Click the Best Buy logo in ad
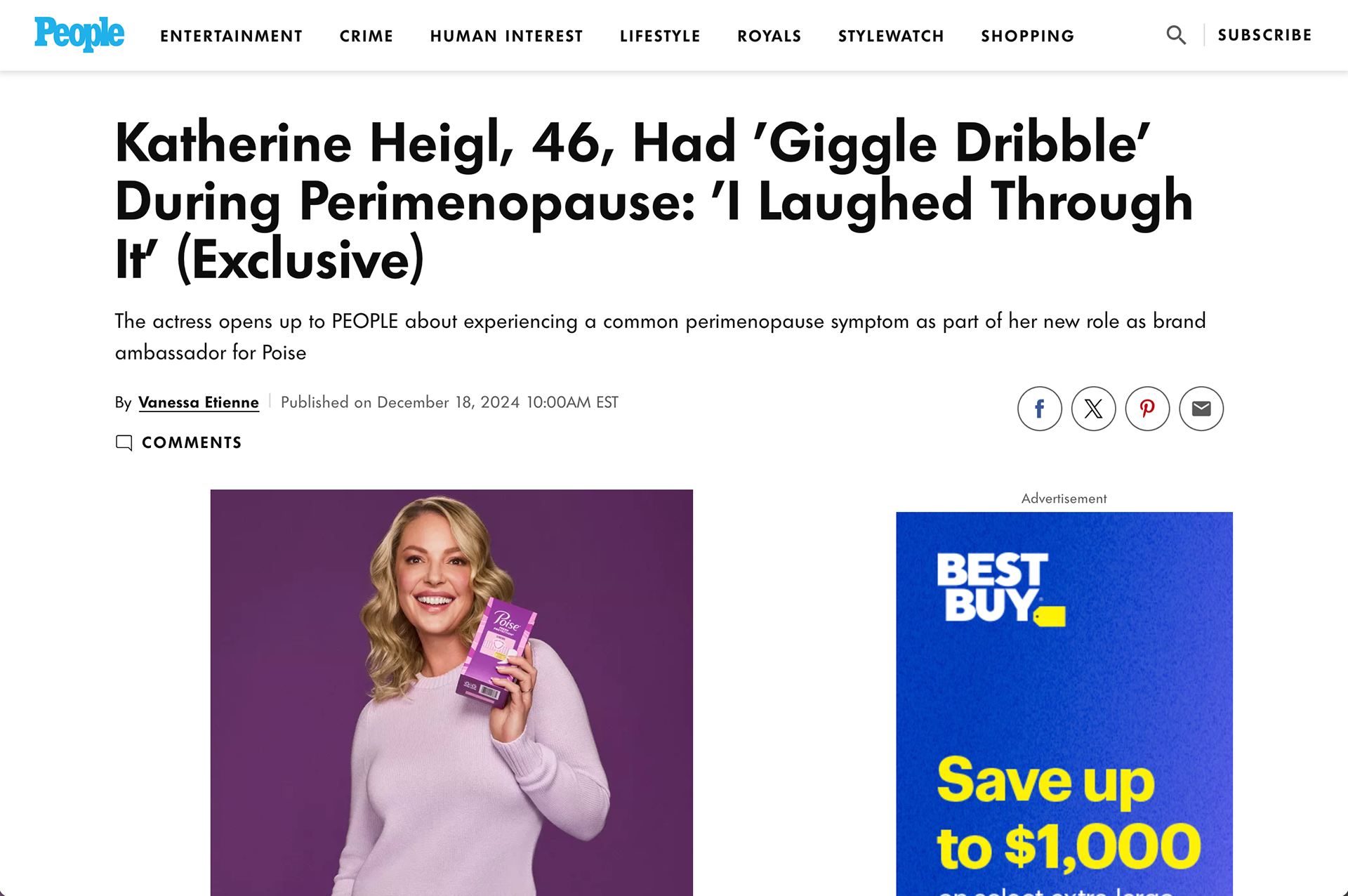 click(1000, 588)
